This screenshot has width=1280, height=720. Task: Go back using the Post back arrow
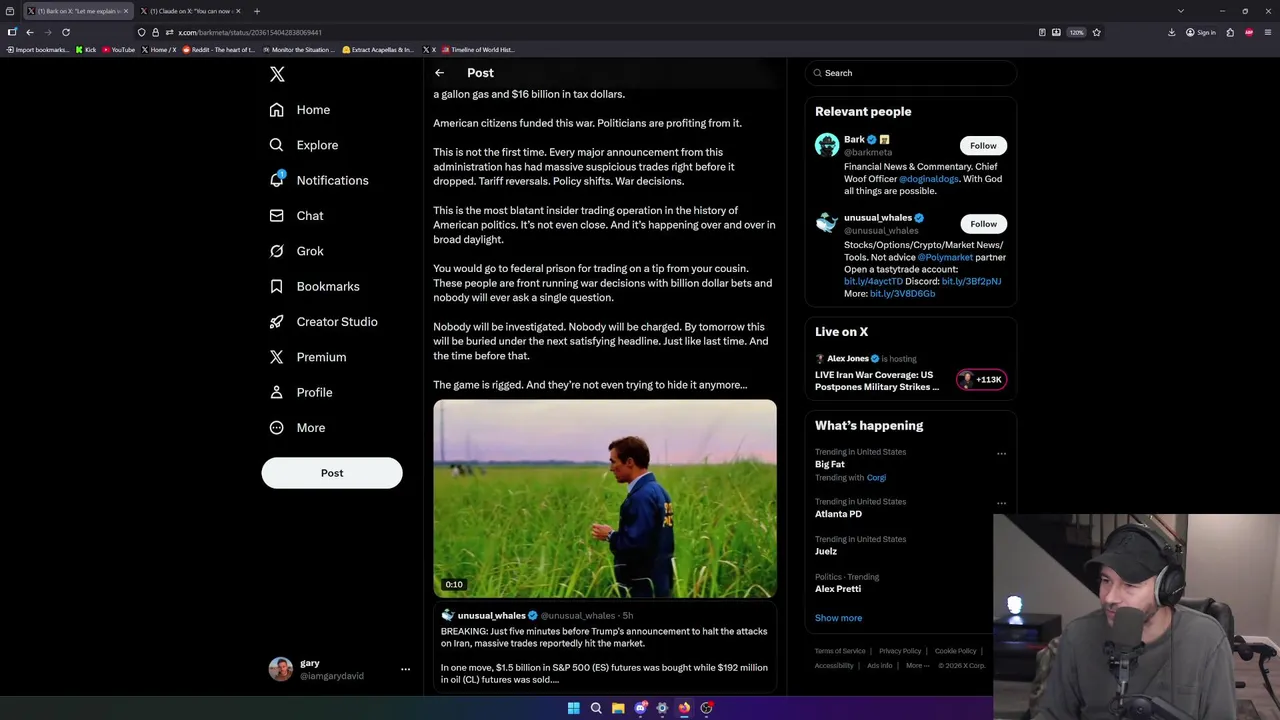point(439,73)
